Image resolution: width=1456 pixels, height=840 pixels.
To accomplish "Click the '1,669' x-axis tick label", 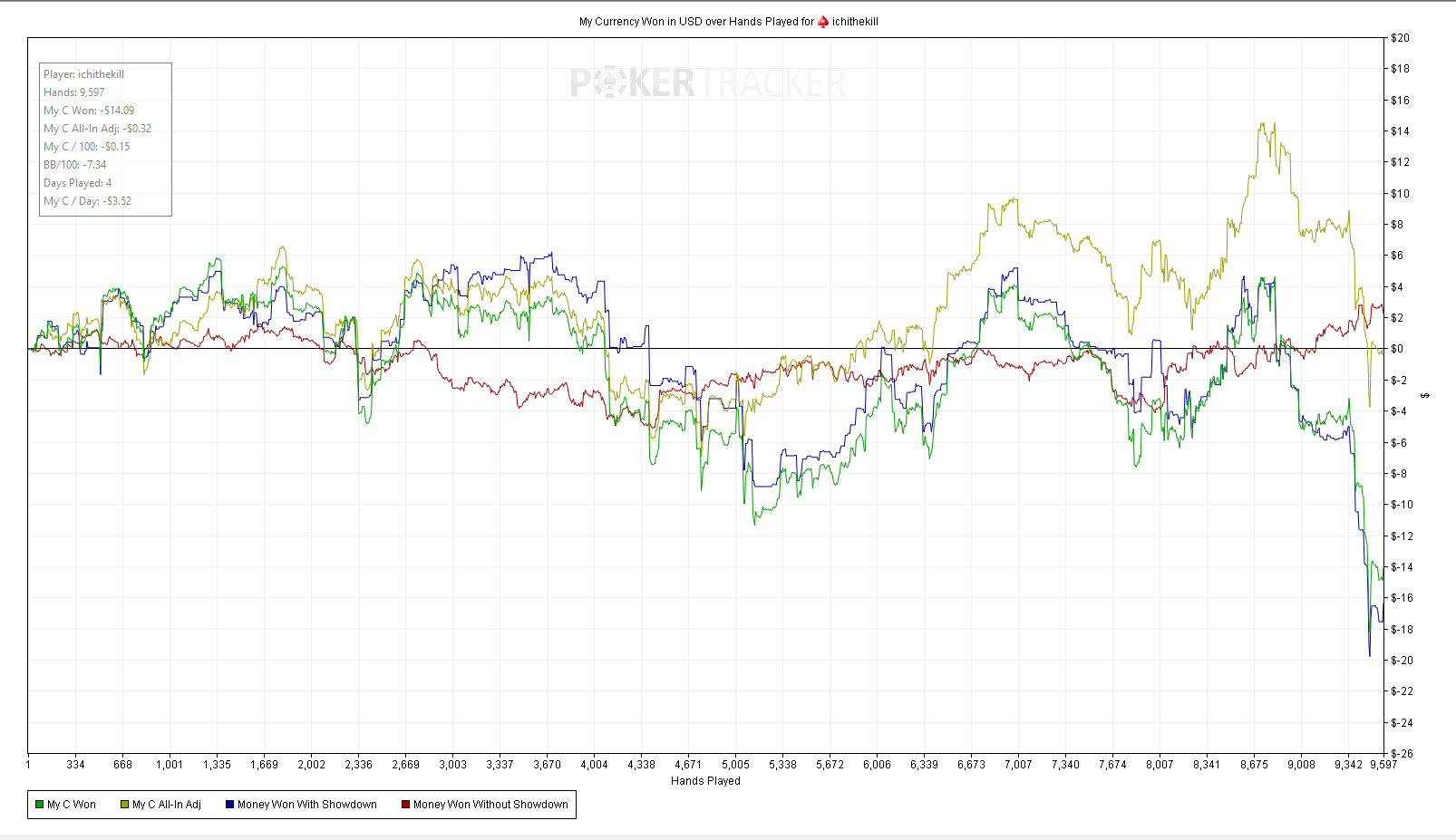I will tap(264, 765).
